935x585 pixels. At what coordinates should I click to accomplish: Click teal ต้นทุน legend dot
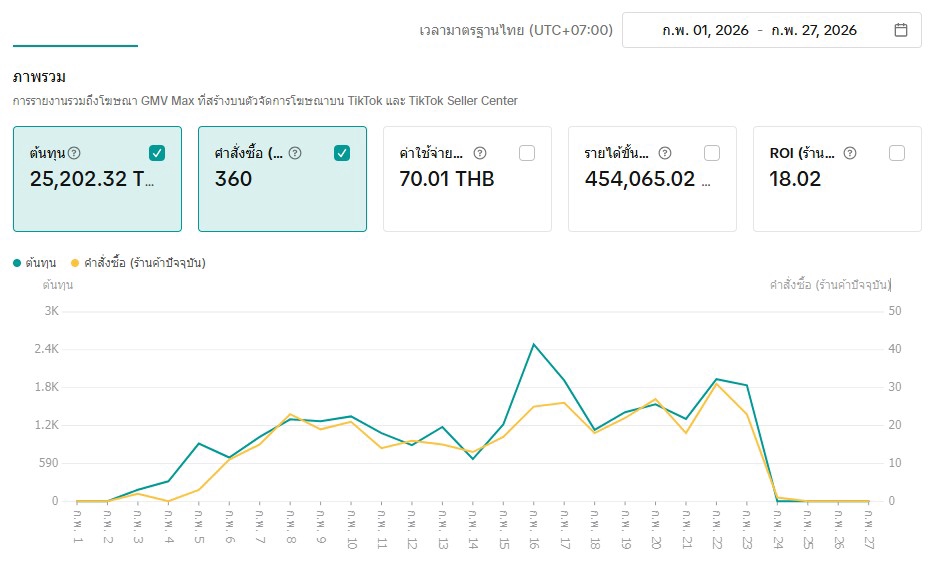pos(17,263)
